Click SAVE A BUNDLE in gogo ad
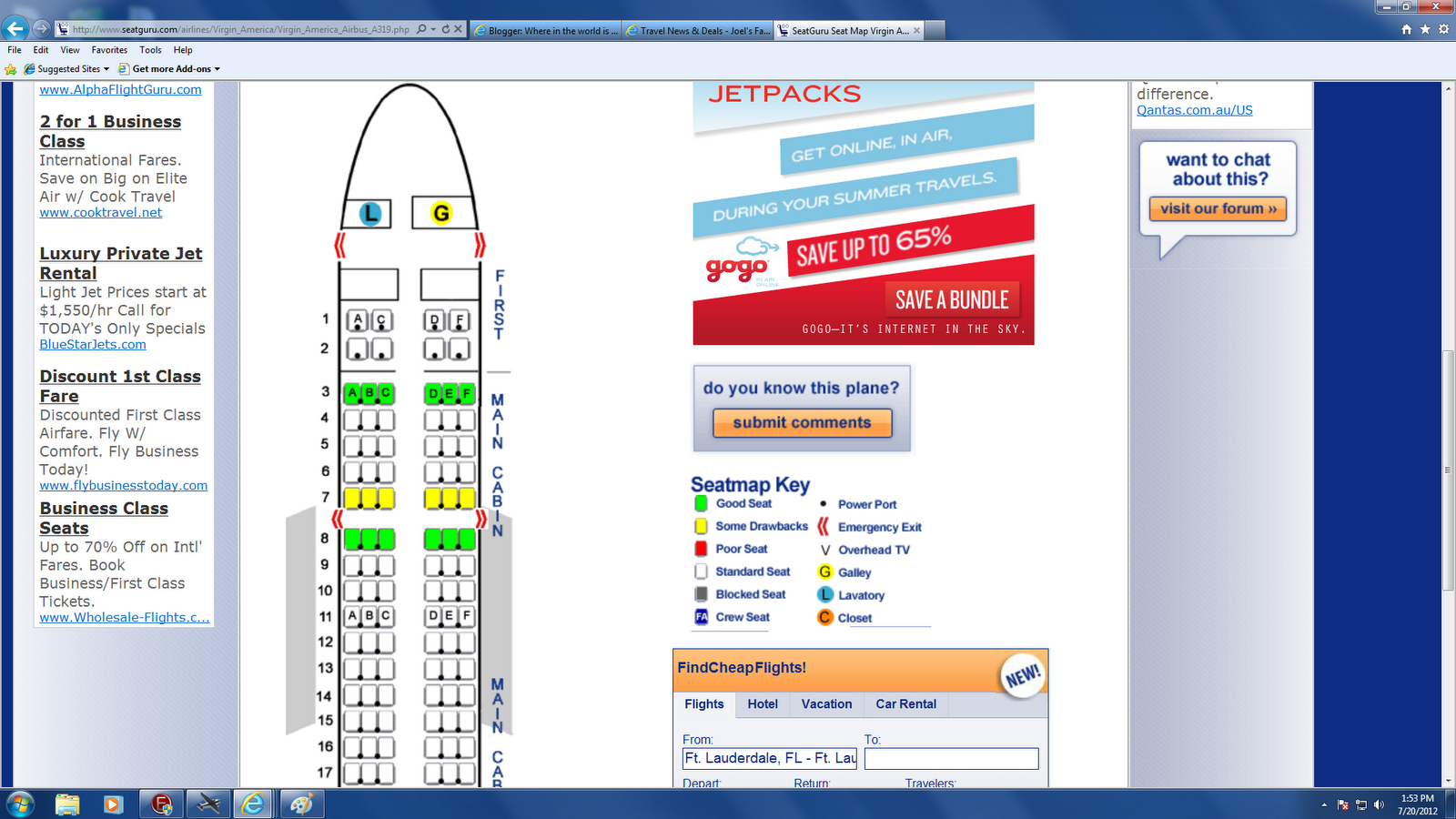Image resolution: width=1456 pixels, height=819 pixels. [x=952, y=300]
